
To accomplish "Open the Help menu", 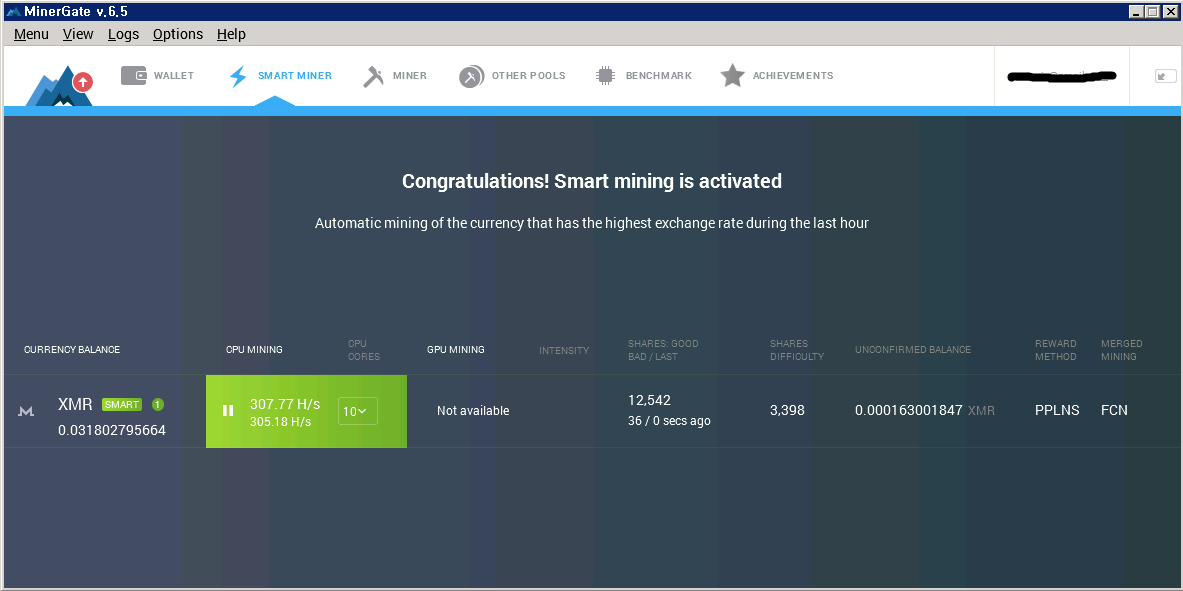I will pos(231,34).
